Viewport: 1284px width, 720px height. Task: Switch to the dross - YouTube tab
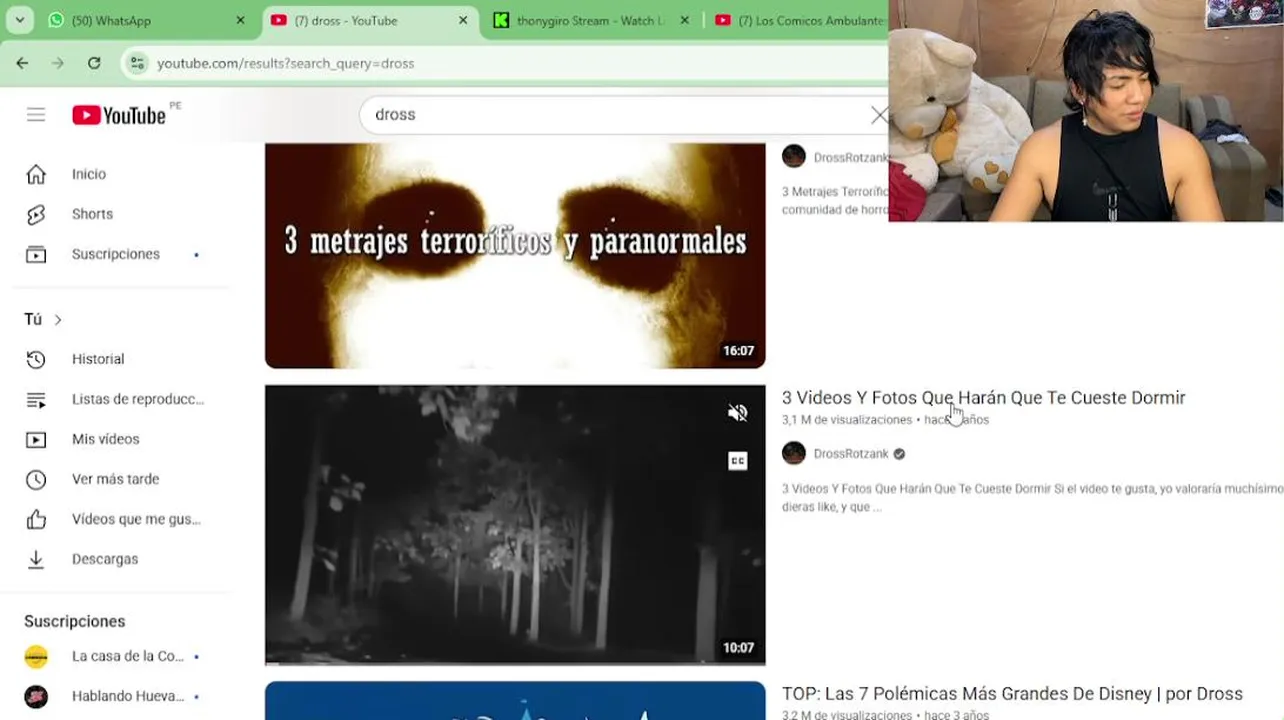tap(372, 20)
